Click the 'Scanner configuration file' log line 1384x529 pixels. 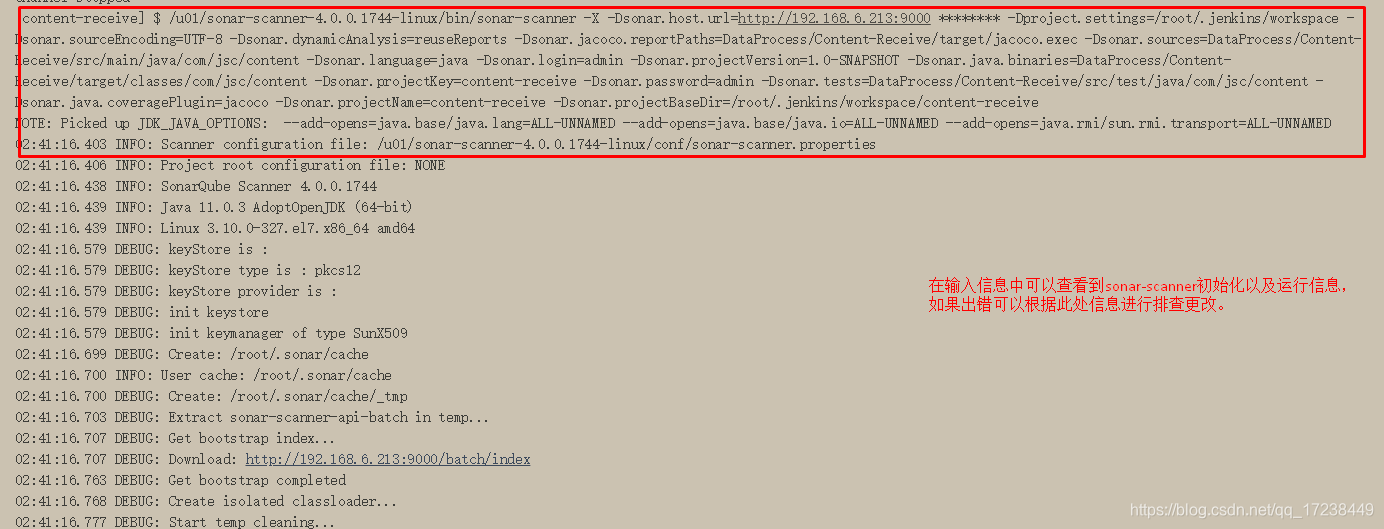click(x=445, y=144)
